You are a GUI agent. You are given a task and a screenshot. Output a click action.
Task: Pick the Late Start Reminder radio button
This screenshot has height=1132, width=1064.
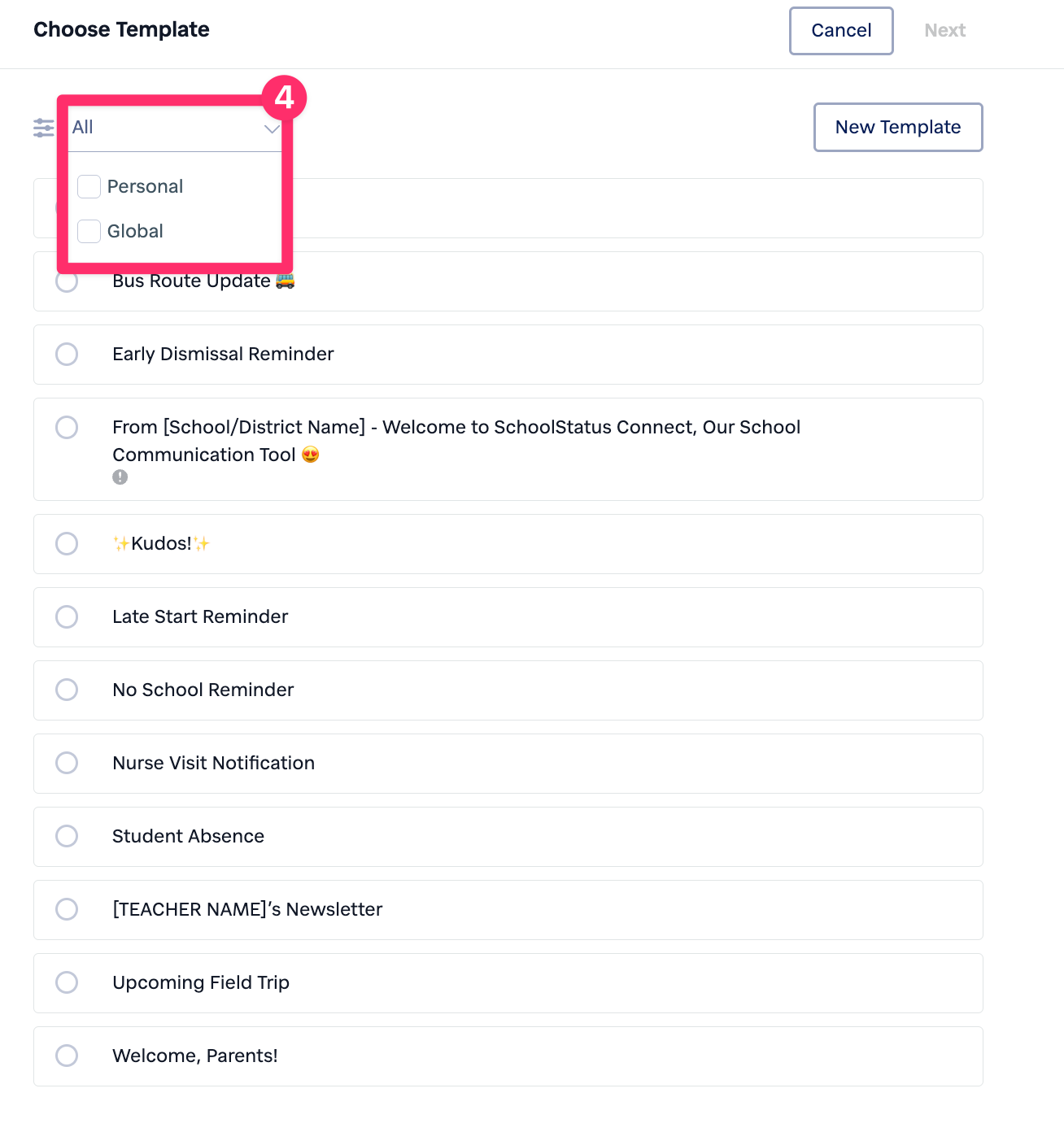click(67, 617)
